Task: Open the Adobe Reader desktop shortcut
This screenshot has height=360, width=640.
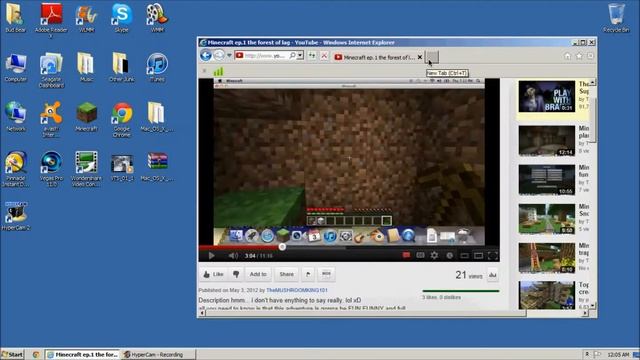Action: point(51,19)
